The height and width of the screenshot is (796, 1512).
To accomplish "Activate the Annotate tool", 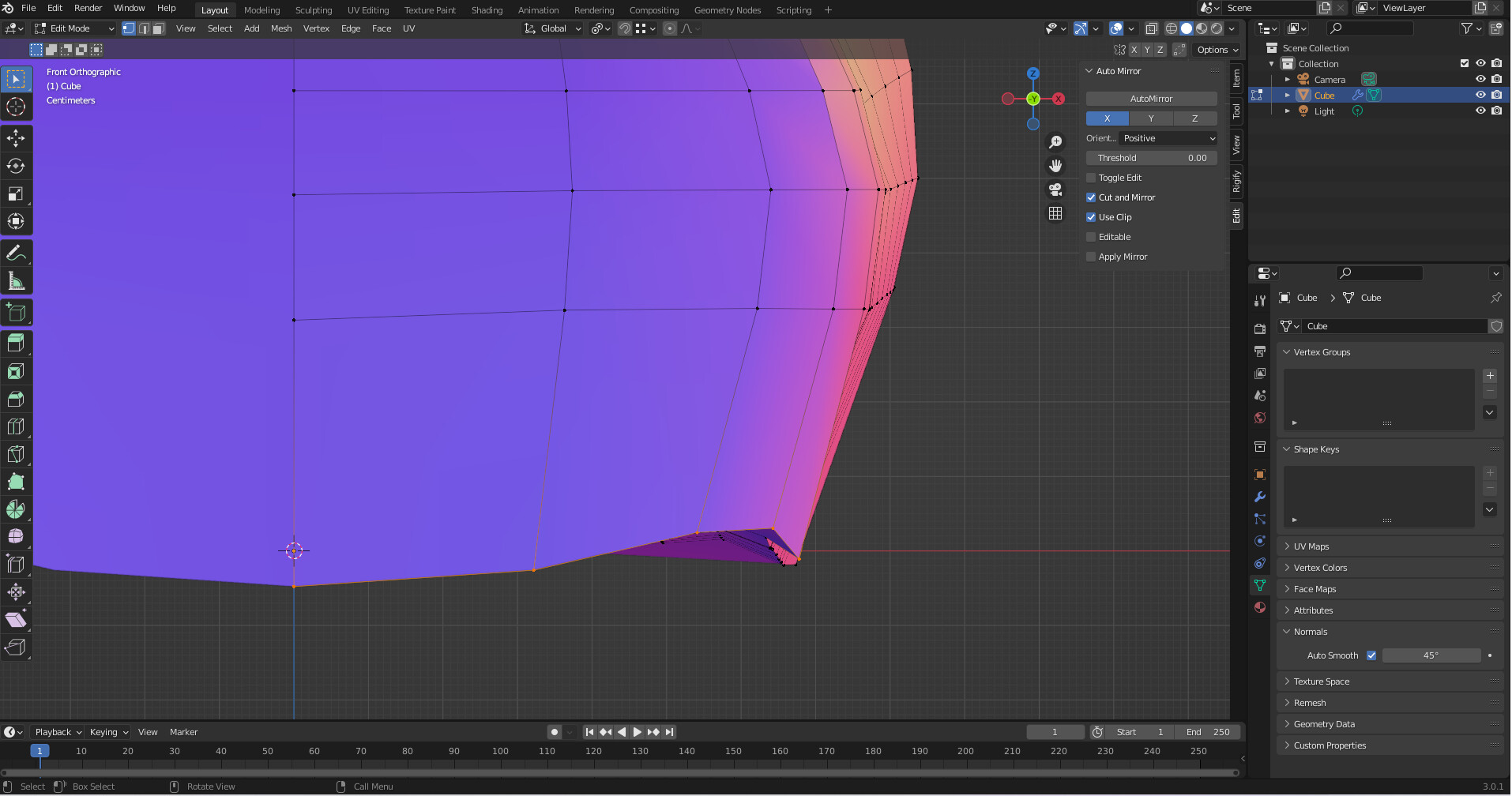I will [x=16, y=253].
